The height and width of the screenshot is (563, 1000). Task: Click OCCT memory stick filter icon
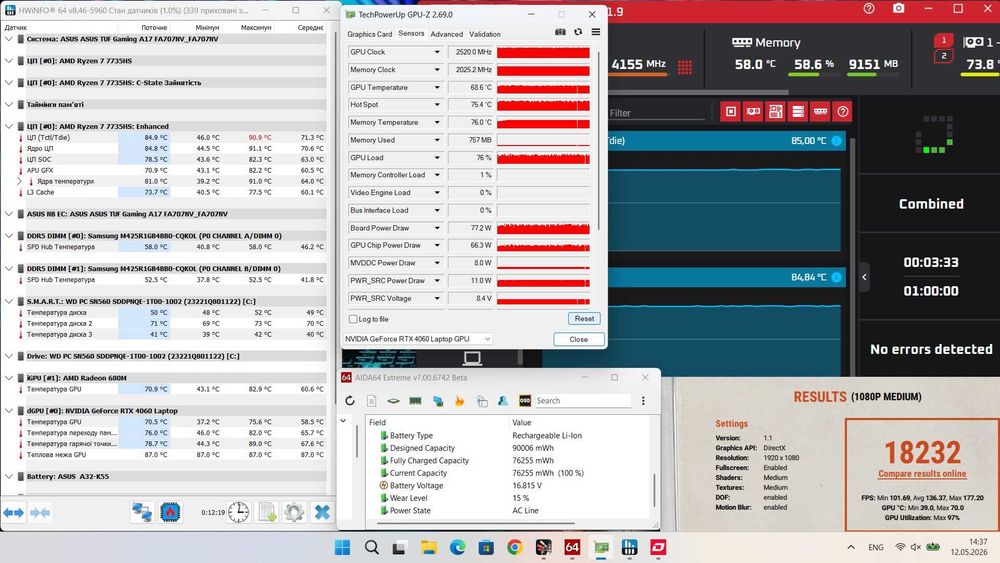[x=820, y=112]
